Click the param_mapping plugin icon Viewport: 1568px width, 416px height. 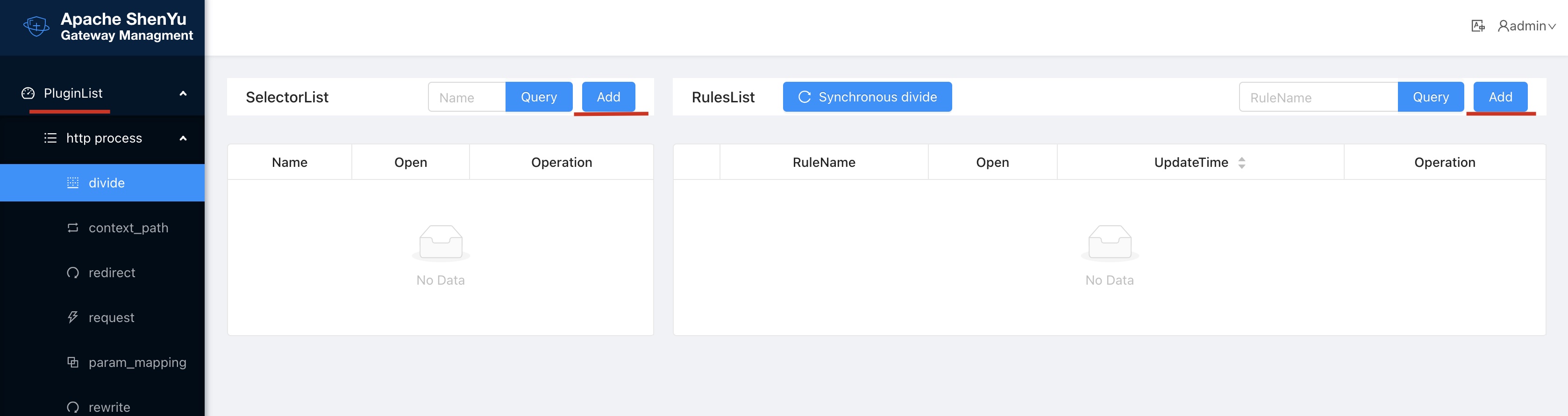click(72, 362)
